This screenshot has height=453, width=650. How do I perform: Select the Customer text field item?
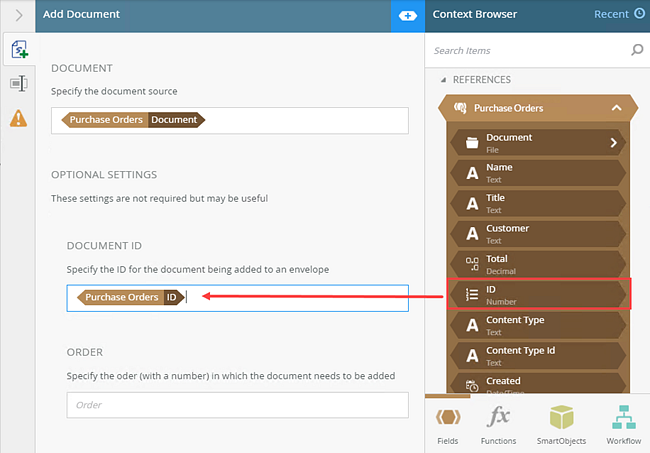(538, 234)
